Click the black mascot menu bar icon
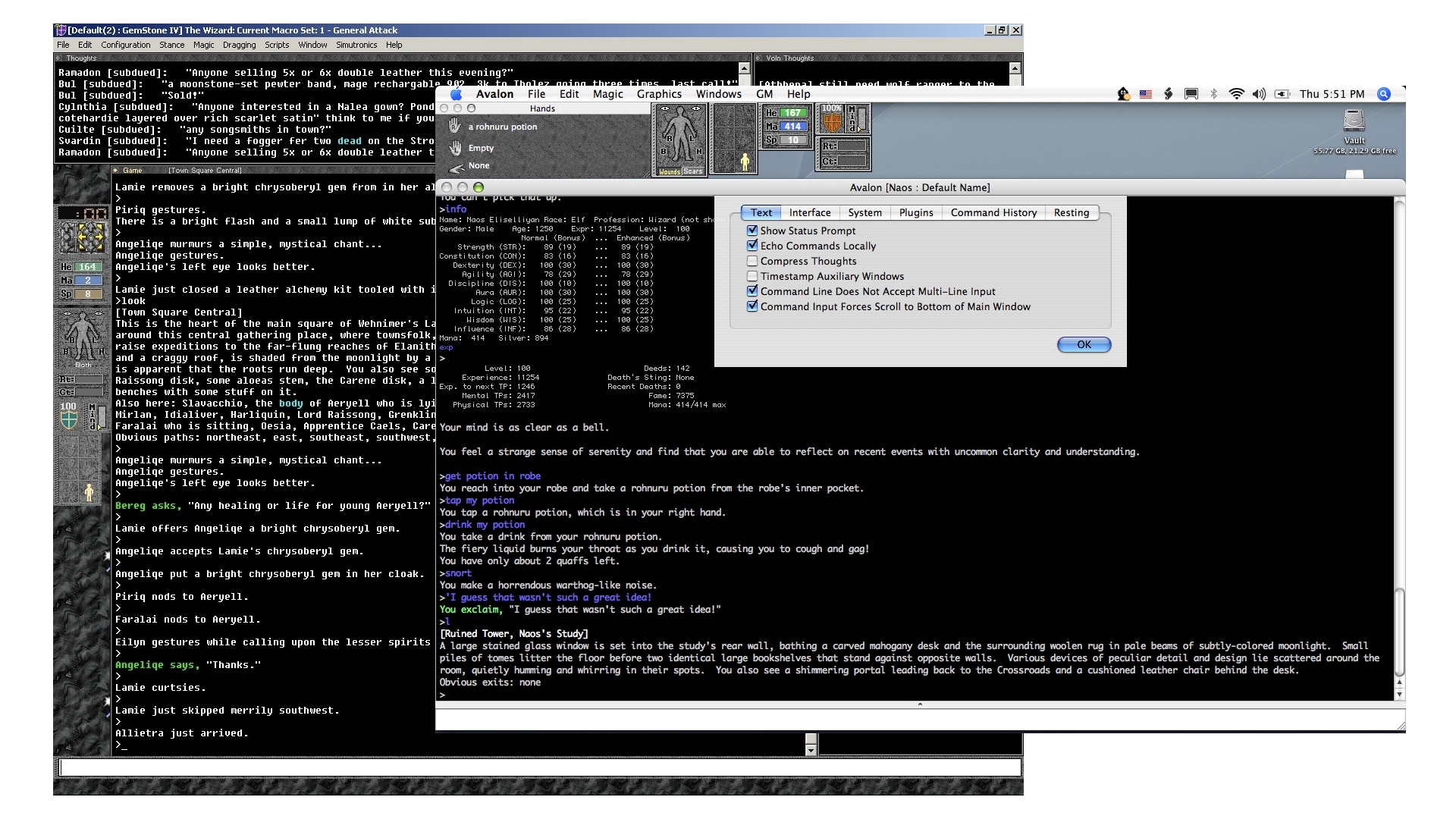The image size is (1456, 819). tap(1123, 94)
